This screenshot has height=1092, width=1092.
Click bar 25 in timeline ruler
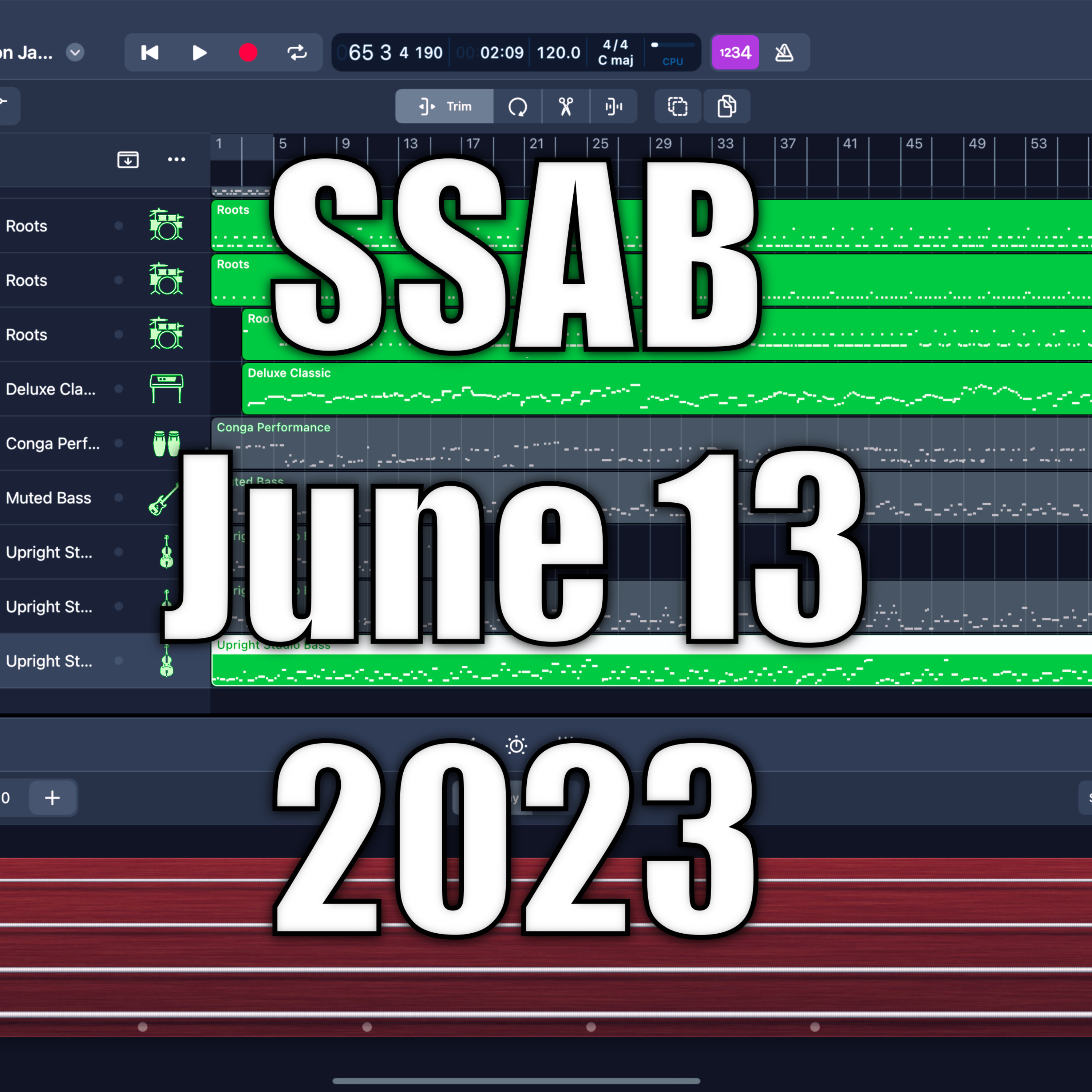600,144
